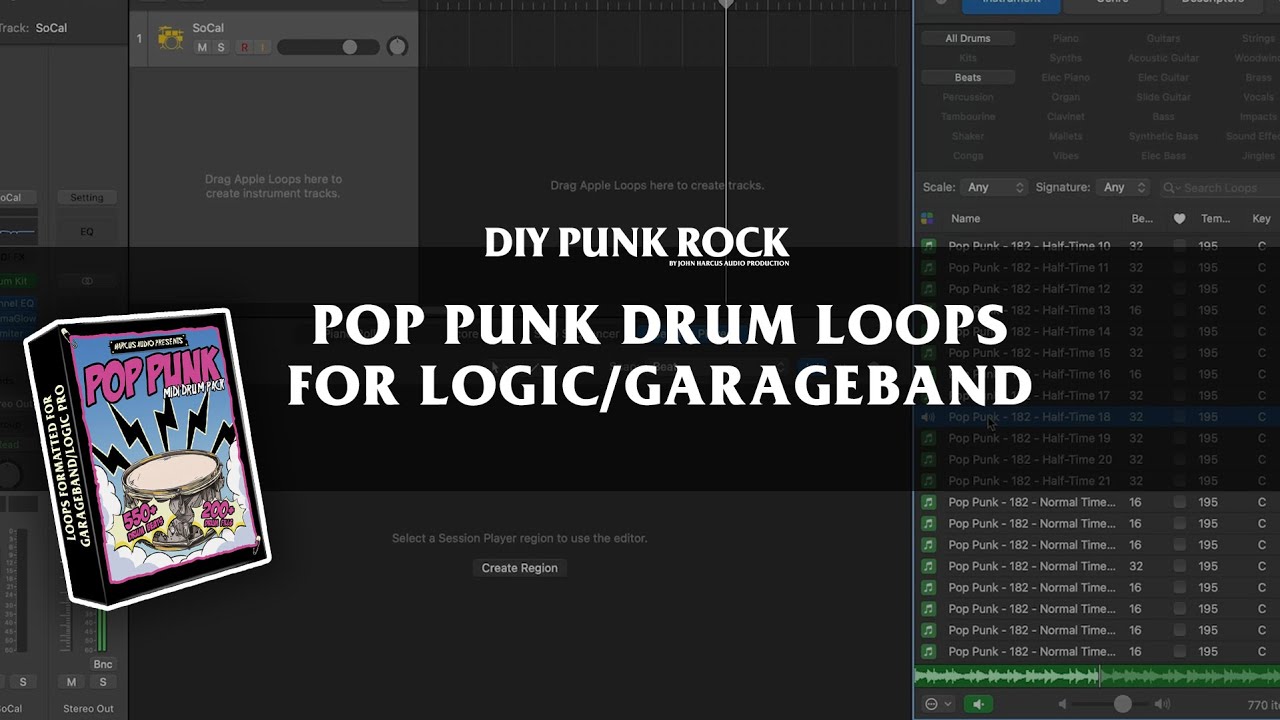Sort loops by Beats column

coord(1142,218)
